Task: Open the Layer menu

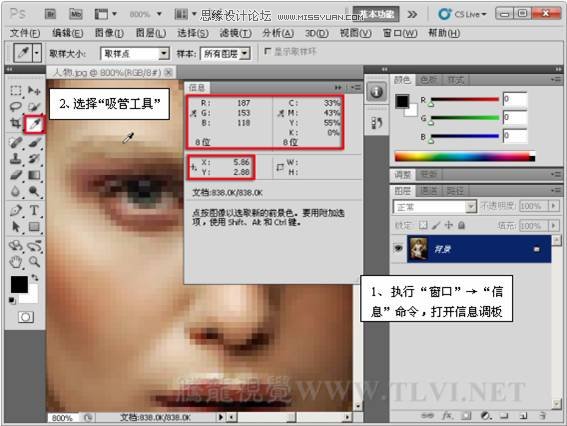Action: point(151,33)
